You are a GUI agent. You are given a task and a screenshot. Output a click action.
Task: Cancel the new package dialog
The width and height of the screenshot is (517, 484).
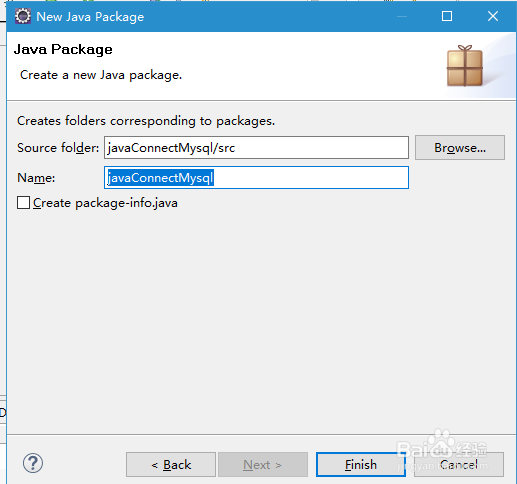(x=459, y=464)
